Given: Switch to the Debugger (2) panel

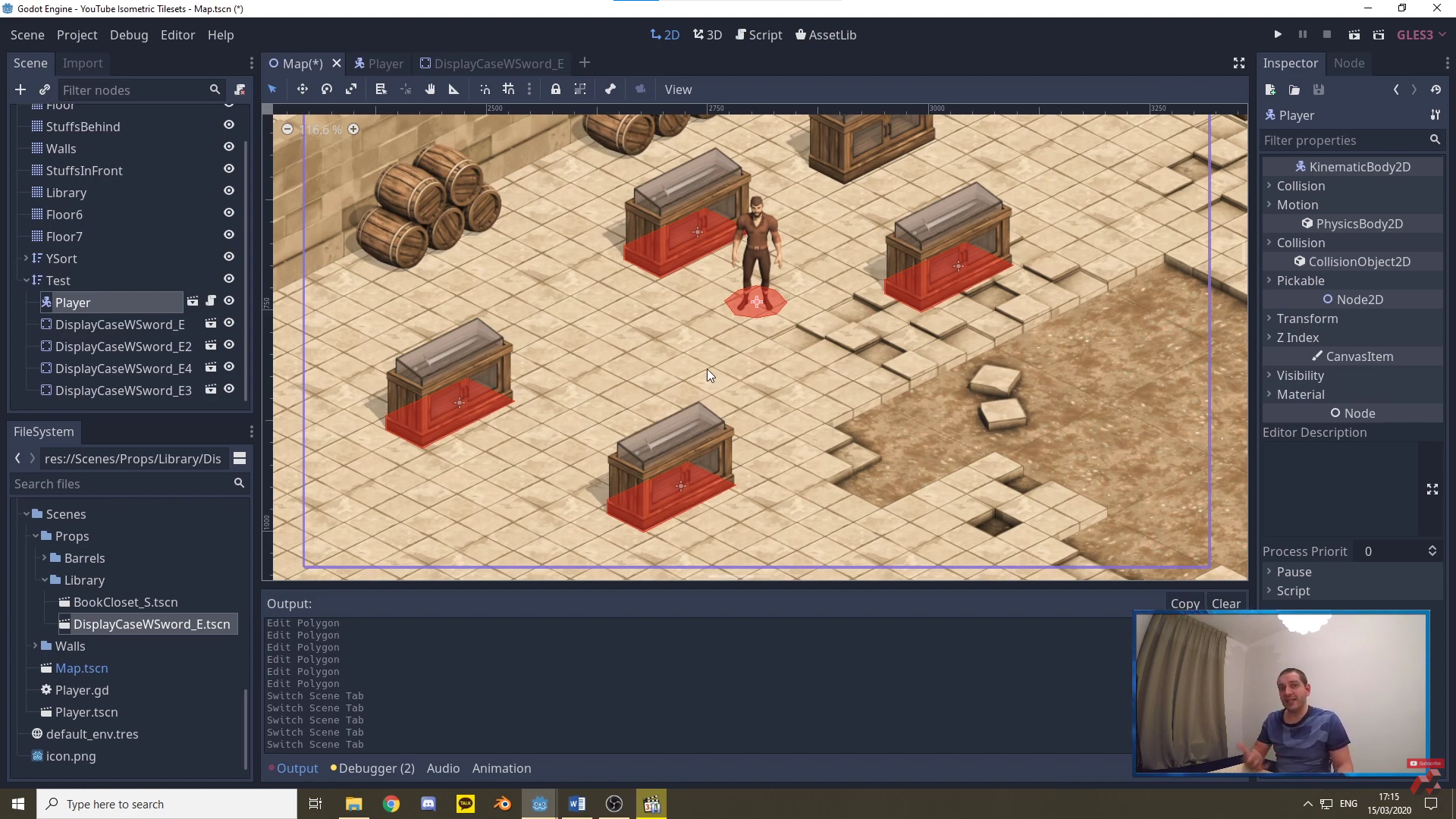Looking at the screenshot, I should [x=372, y=768].
